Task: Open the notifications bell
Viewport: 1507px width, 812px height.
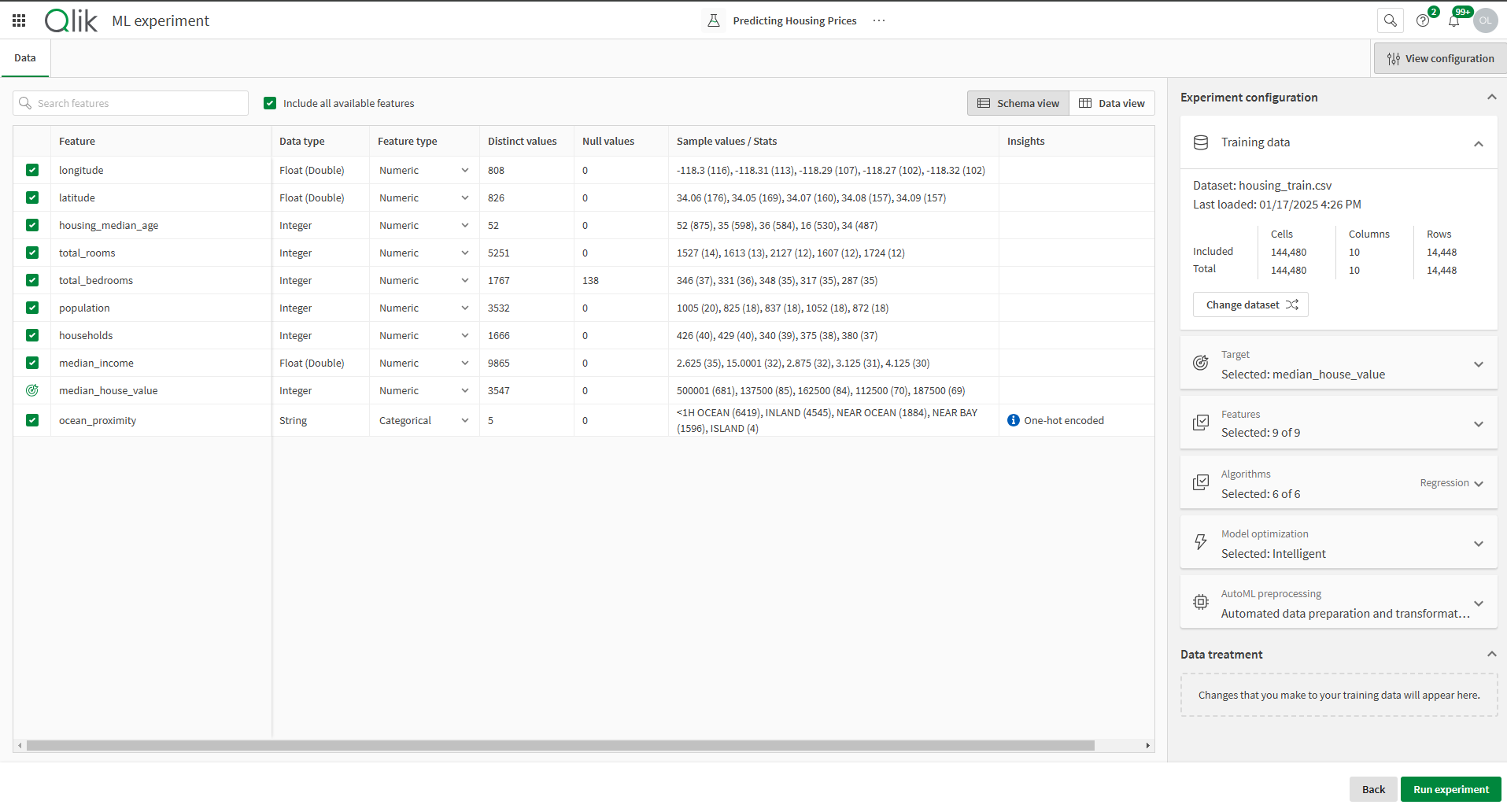Action: 1453,21
